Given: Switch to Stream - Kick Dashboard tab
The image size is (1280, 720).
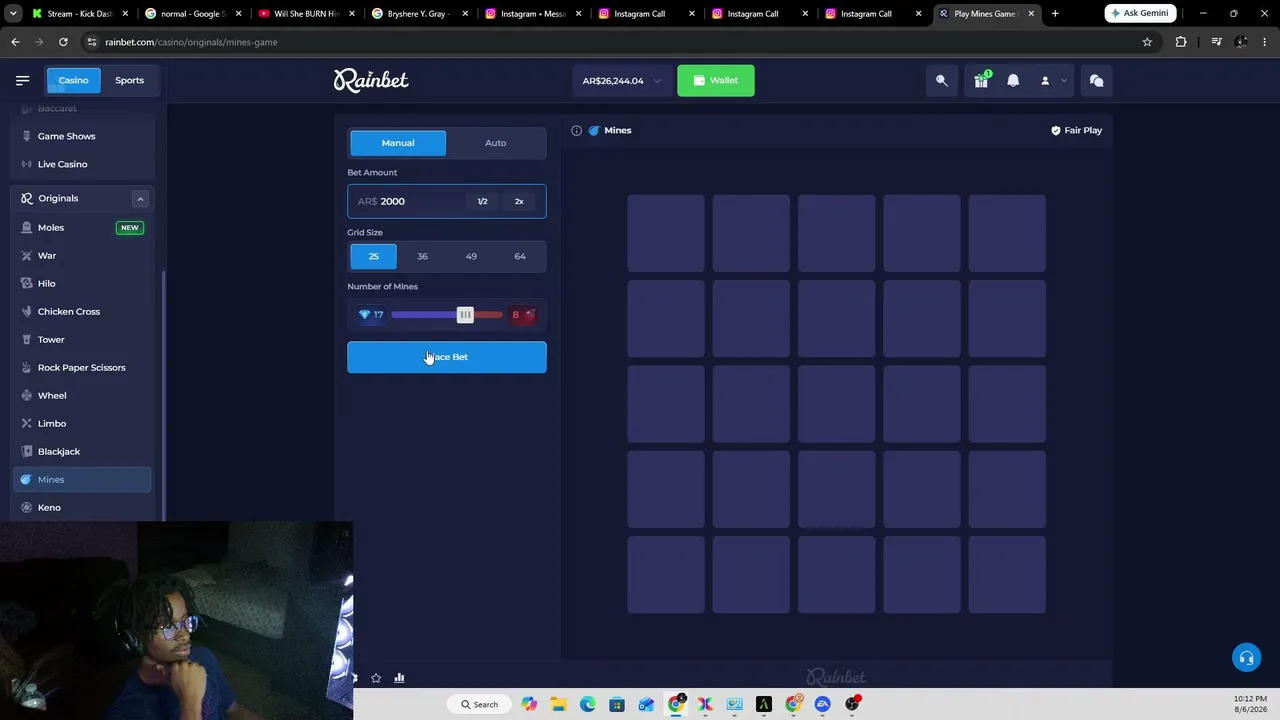Looking at the screenshot, I should 80,13.
